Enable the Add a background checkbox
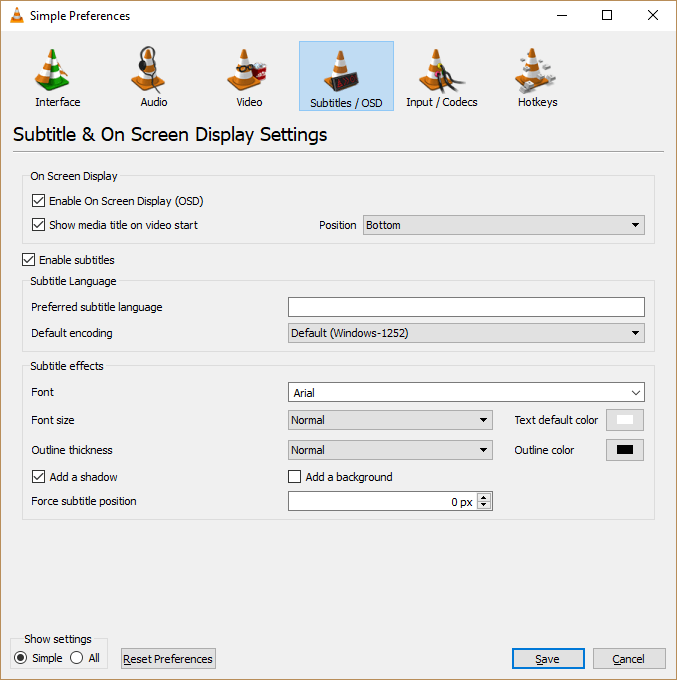The image size is (677, 680). pyautogui.click(x=295, y=477)
